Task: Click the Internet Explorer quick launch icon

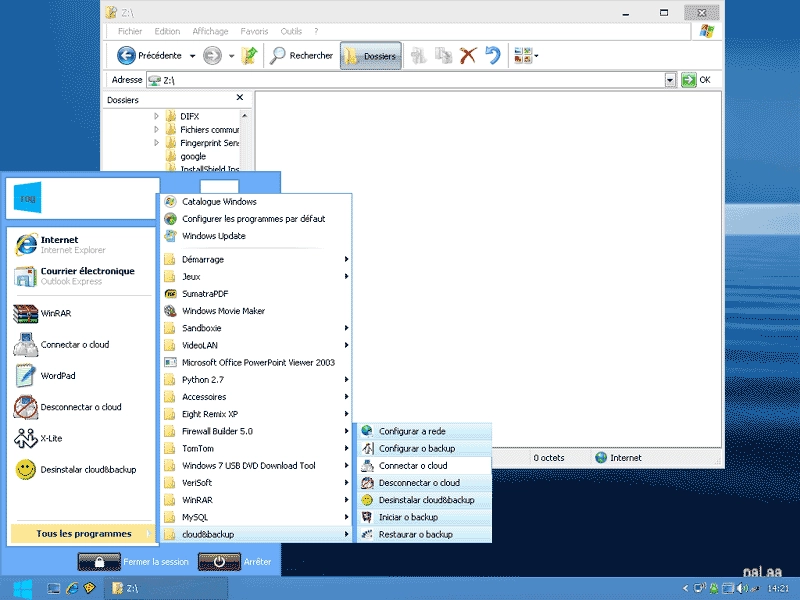Action: [x=72, y=588]
